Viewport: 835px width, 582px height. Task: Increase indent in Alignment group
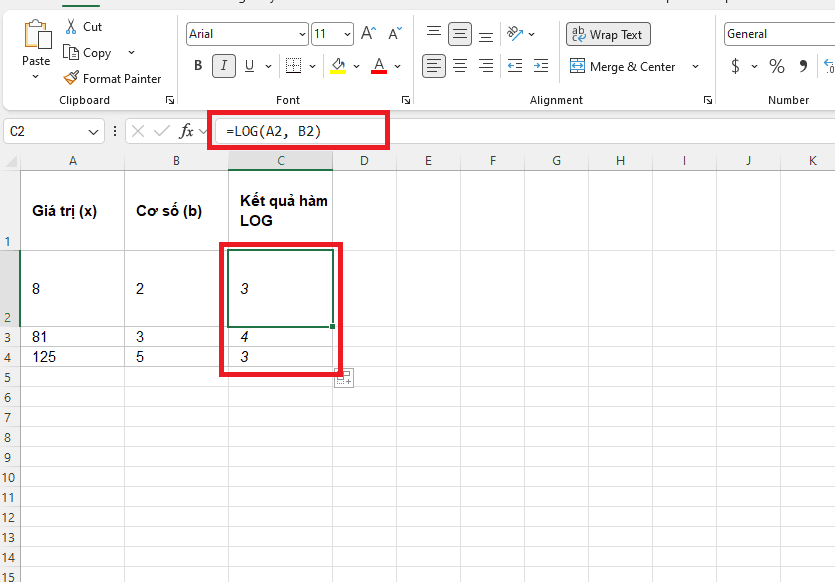tap(541, 66)
